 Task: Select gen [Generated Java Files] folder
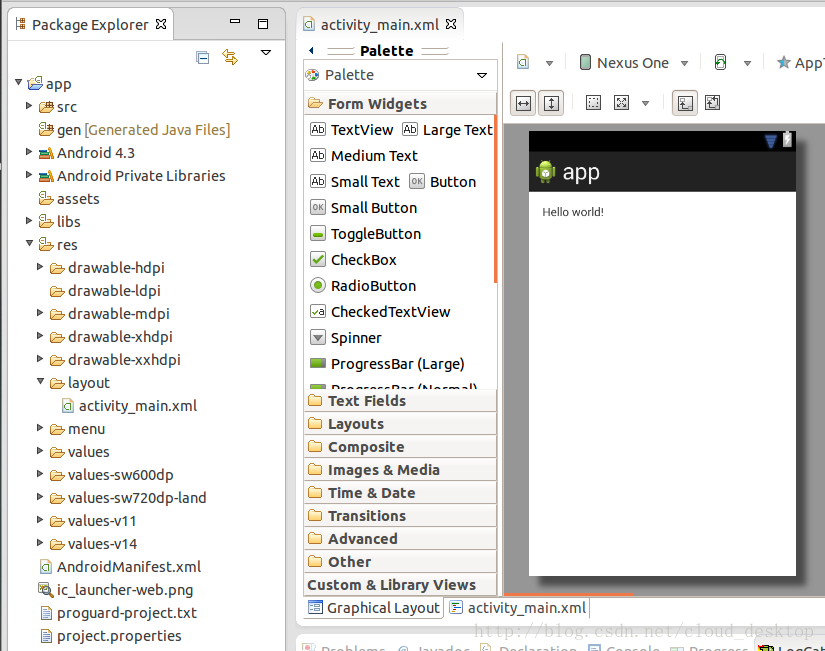click(134, 129)
